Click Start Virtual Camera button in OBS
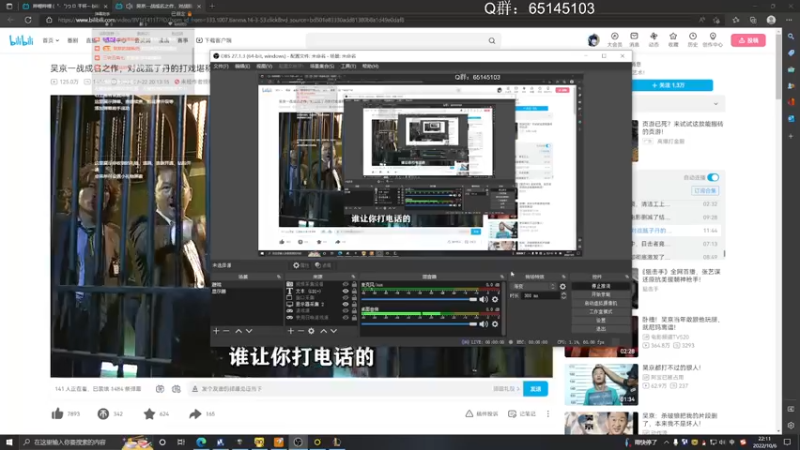This screenshot has height=450, width=800. 601,303
